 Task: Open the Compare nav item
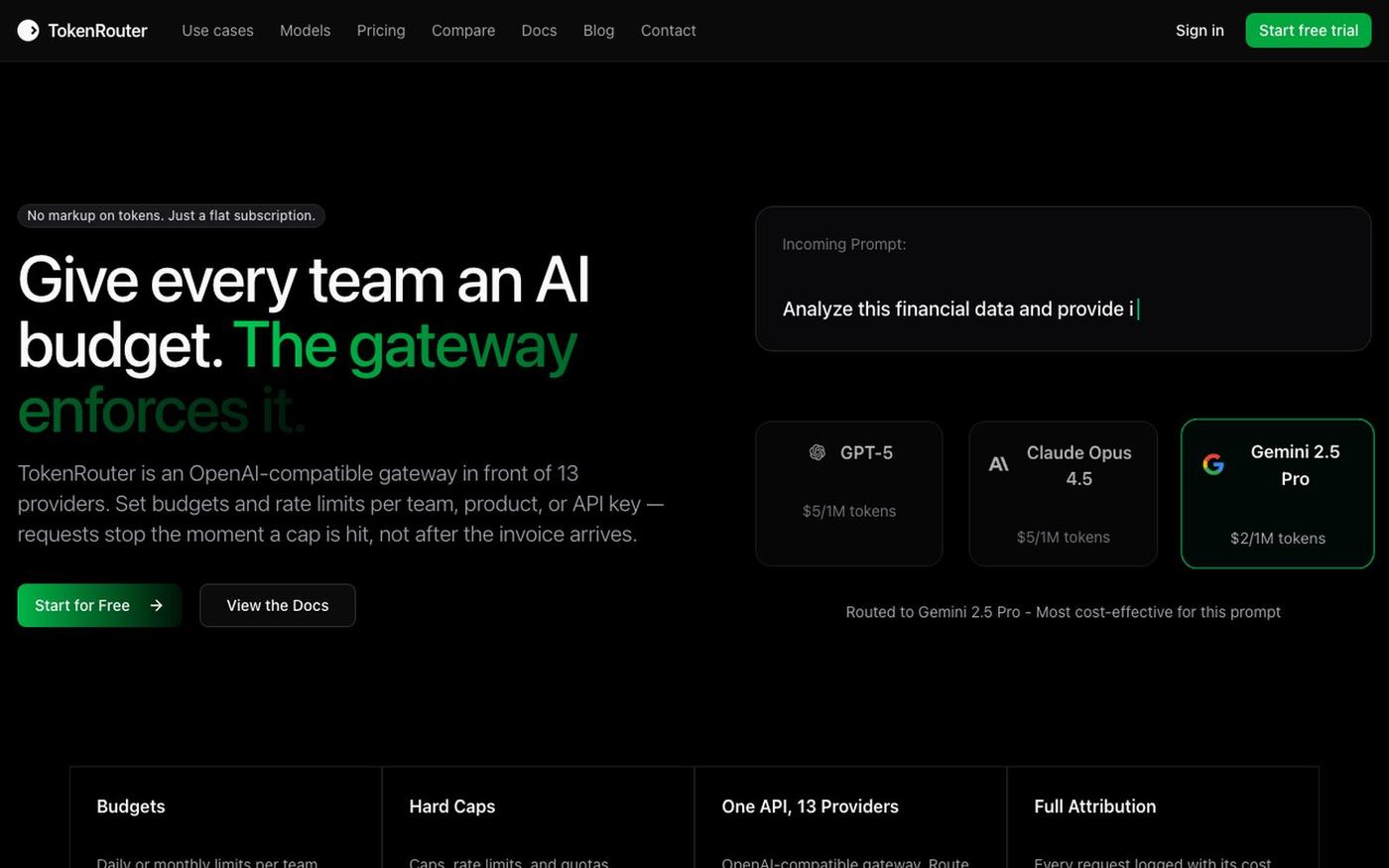(463, 31)
